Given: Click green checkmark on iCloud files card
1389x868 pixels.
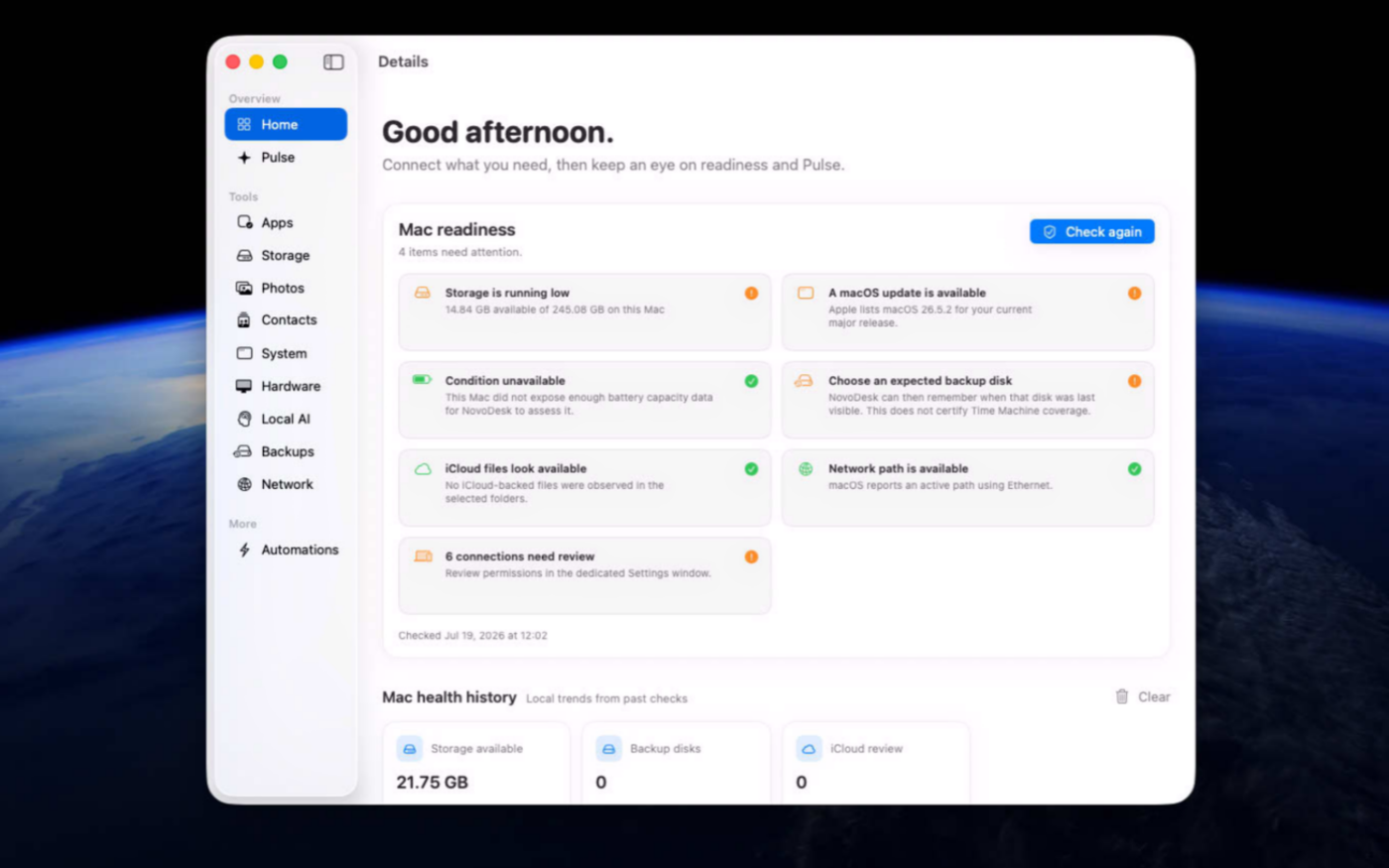Looking at the screenshot, I should (x=751, y=469).
